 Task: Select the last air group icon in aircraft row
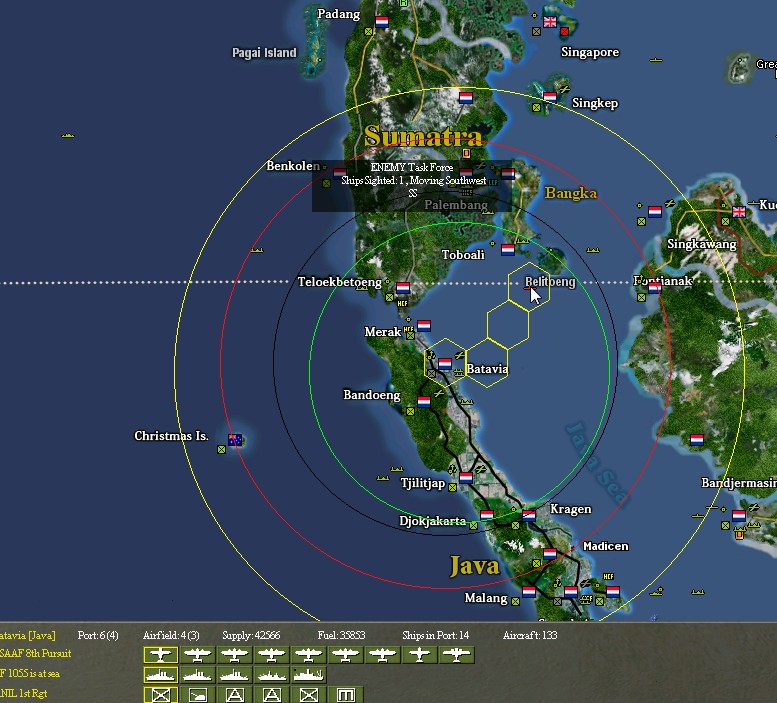[456, 655]
